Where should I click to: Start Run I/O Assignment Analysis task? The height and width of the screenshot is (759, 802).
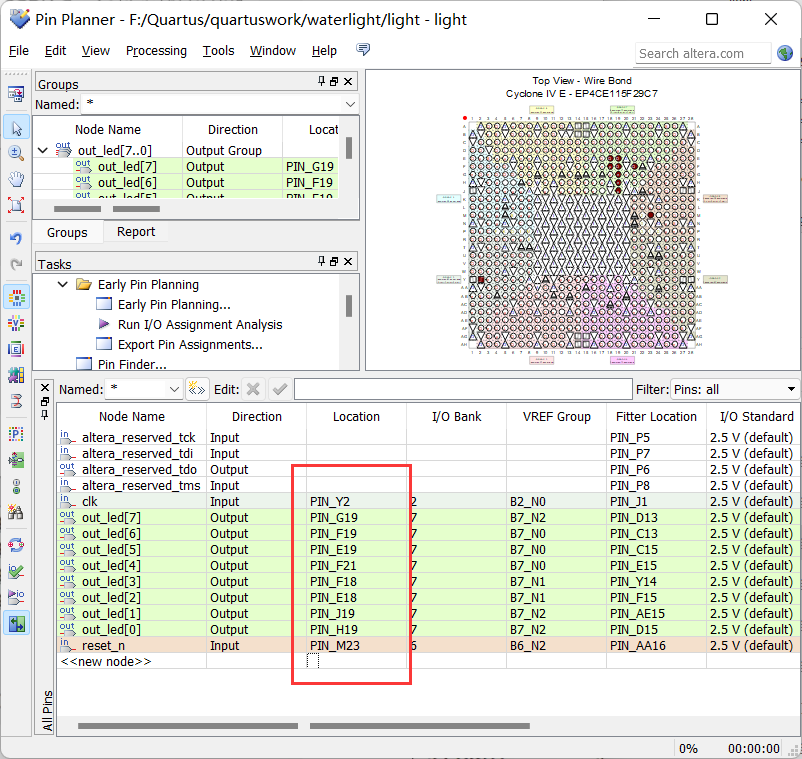point(200,325)
